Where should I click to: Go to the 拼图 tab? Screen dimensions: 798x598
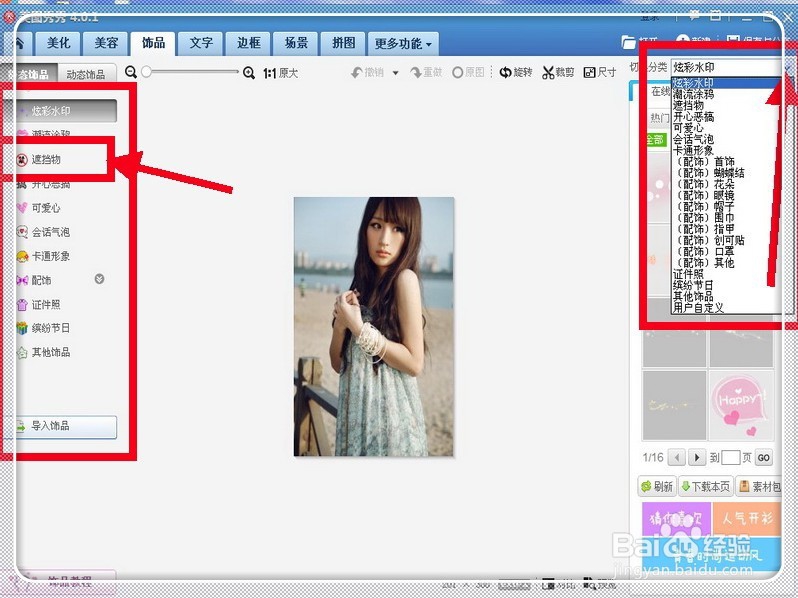344,43
